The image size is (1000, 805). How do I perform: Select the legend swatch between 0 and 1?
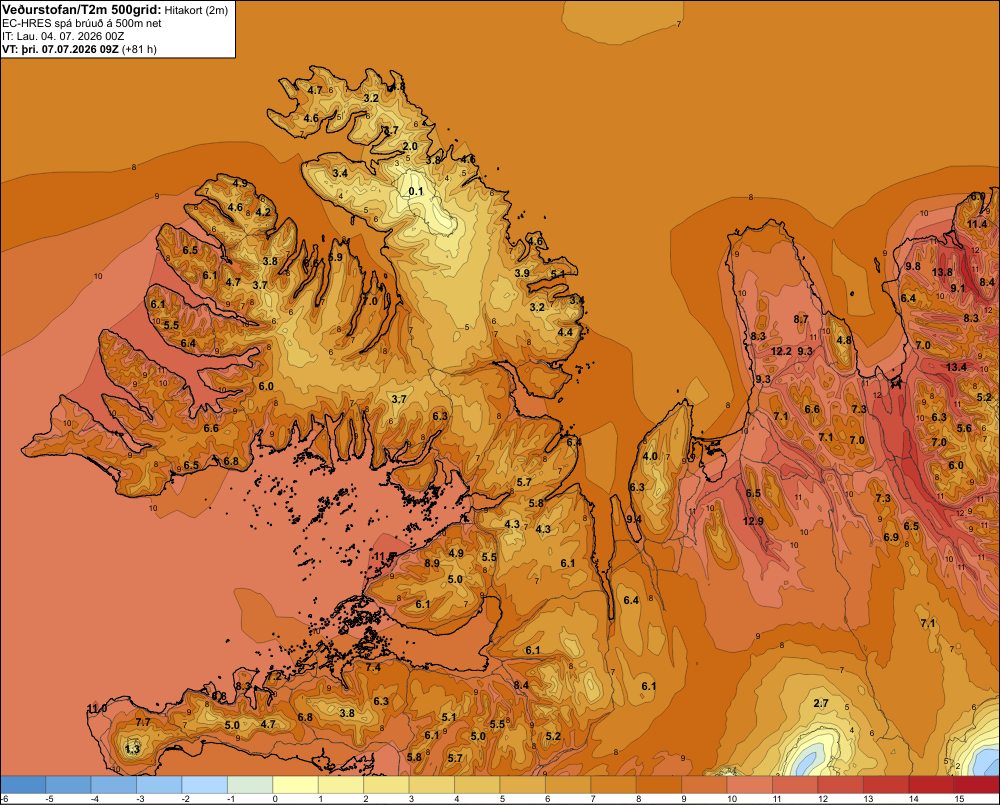click(295, 785)
